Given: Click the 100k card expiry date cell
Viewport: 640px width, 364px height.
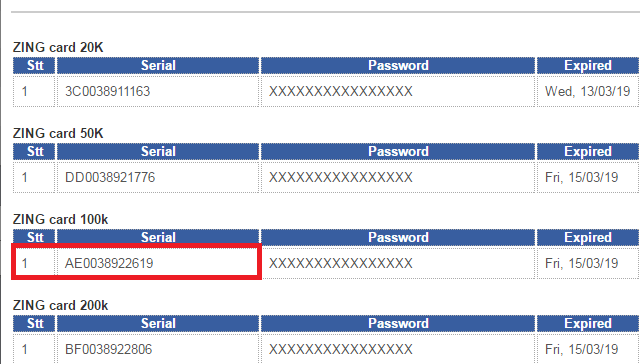Looking at the screenshot, I should [x=587, y=263].
